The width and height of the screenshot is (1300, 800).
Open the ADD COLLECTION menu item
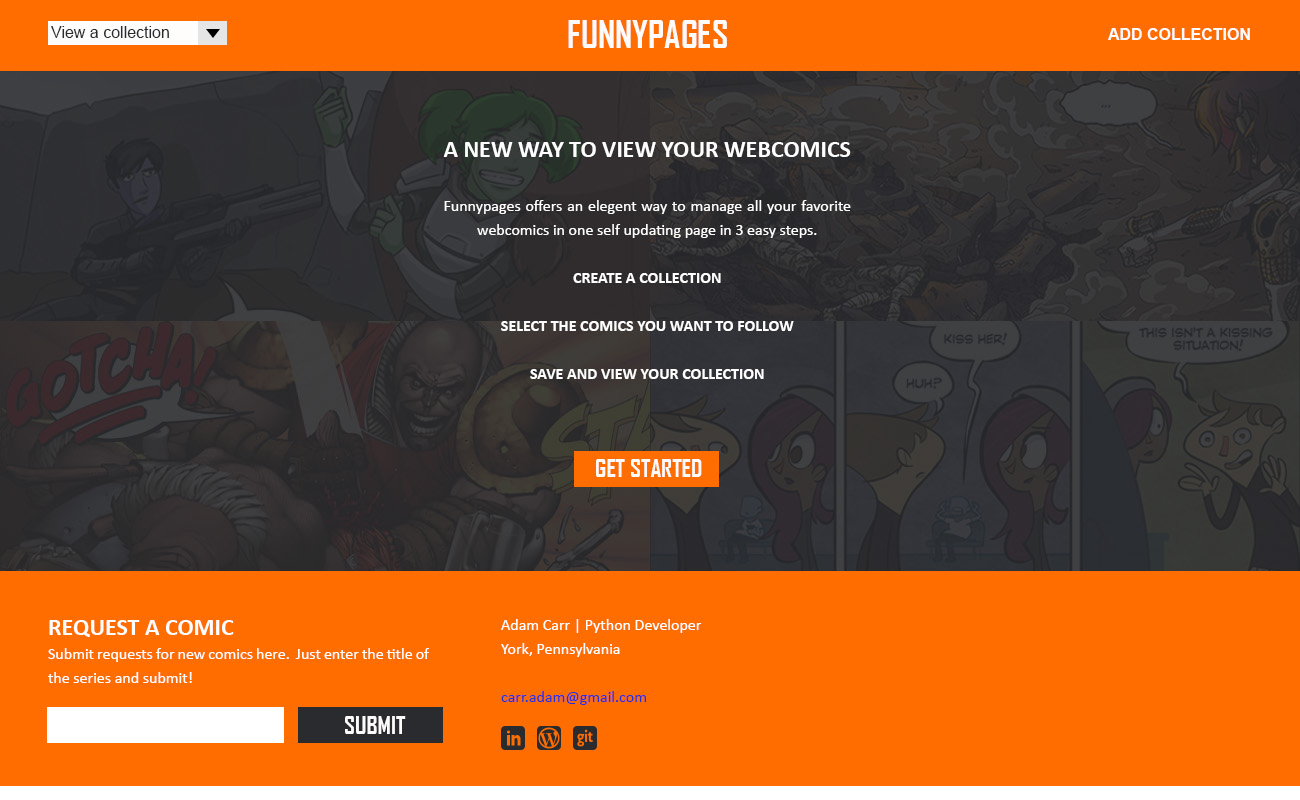[1179, 34]
